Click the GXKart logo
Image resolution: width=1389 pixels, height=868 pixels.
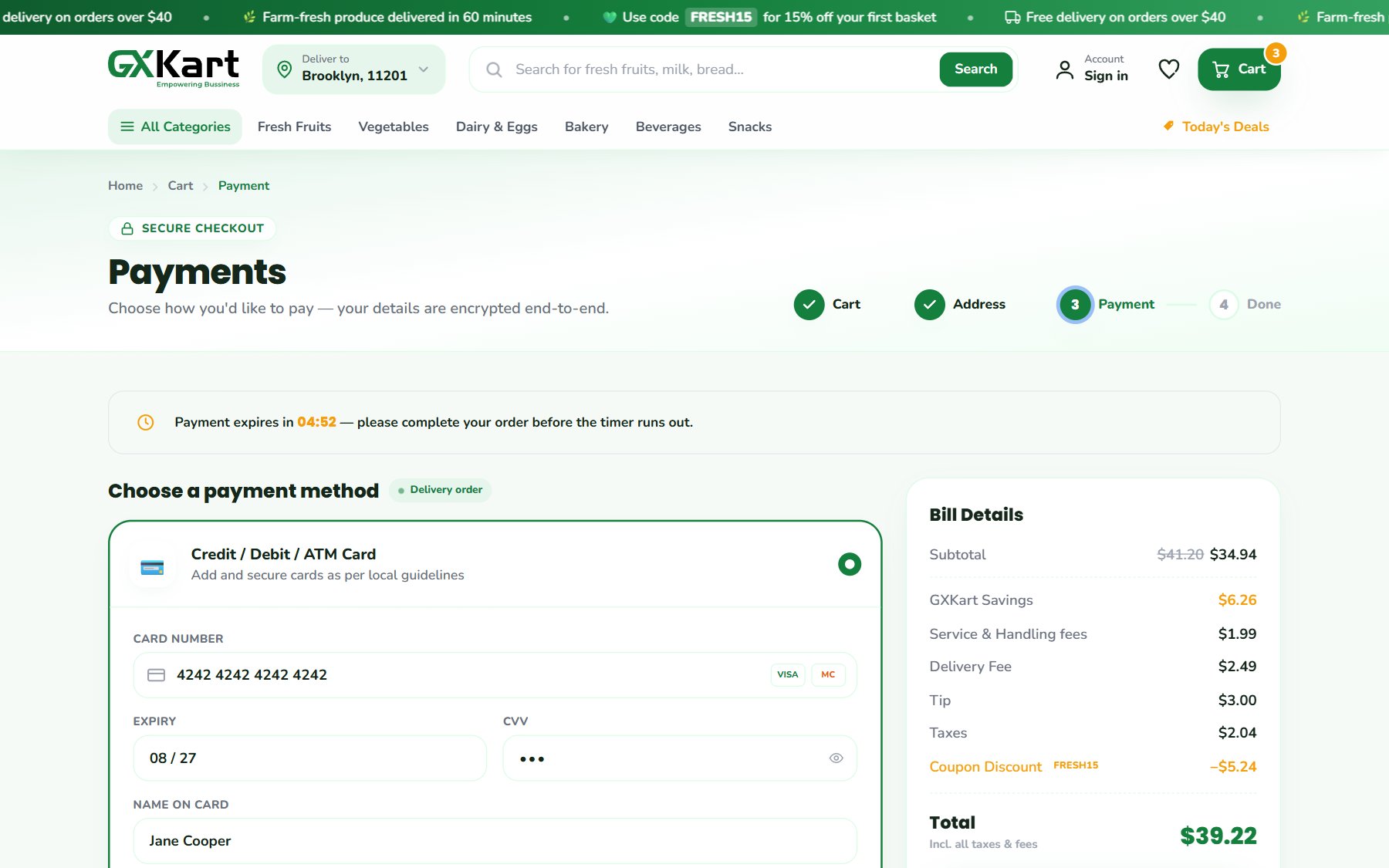[x=174, y=68]
